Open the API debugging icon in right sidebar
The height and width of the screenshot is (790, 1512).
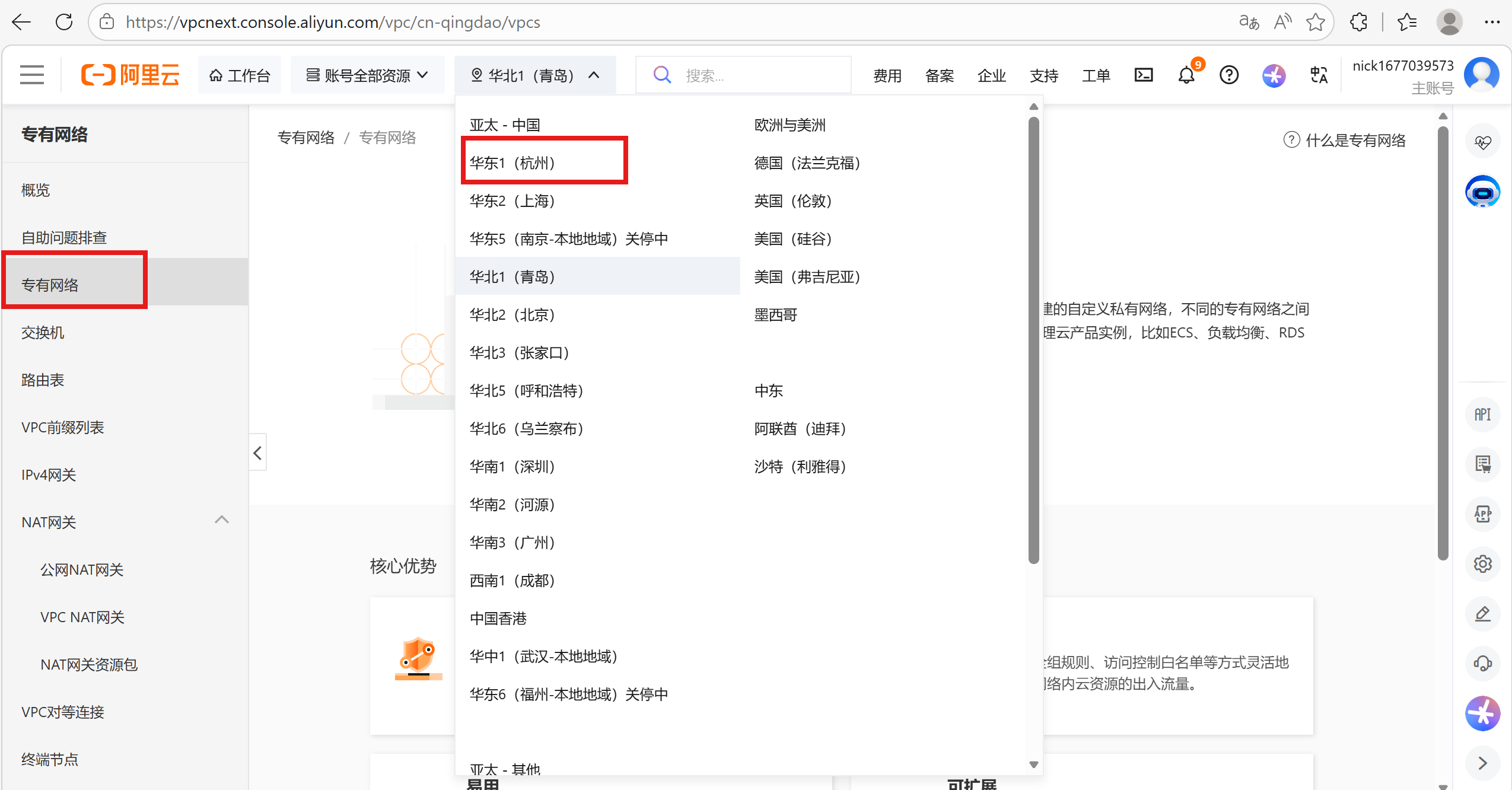pyautogui.click(x=1482, y=414)
